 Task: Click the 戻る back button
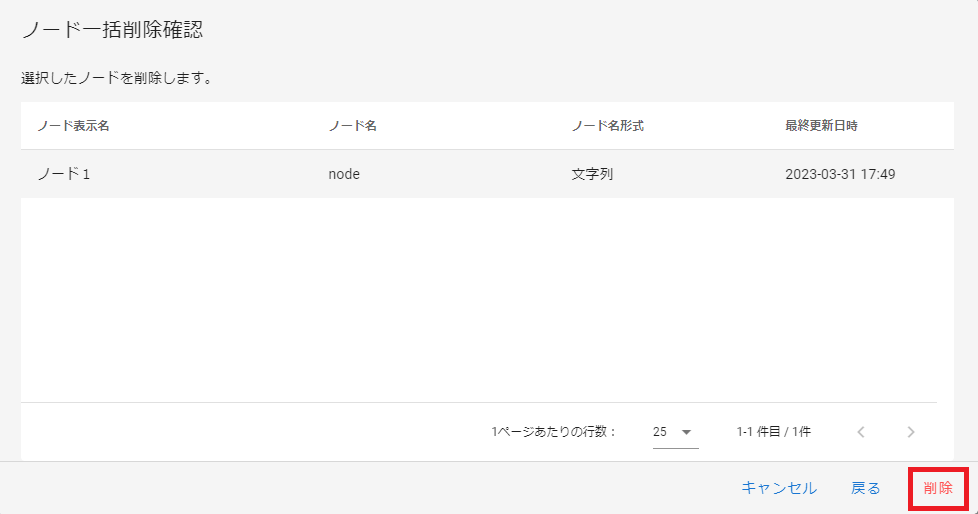pyautogui.click(x=865, y=489)
